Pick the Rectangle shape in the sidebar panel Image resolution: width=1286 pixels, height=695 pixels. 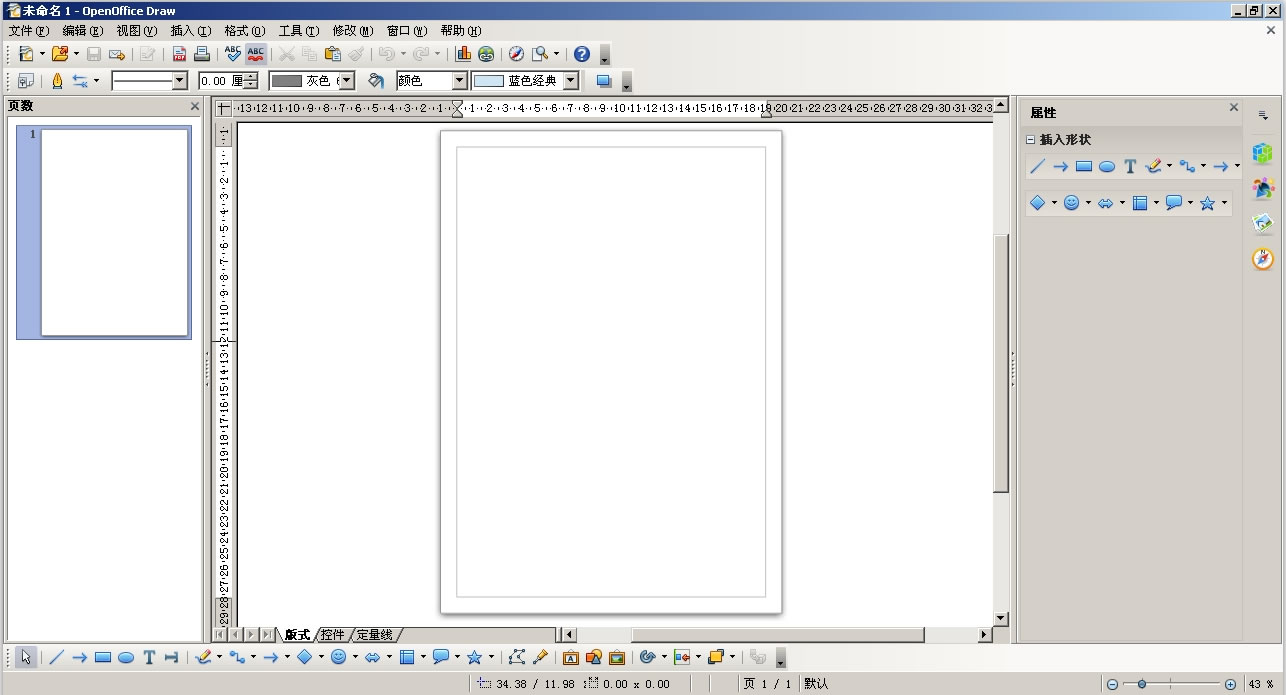tap(1083, 167)
